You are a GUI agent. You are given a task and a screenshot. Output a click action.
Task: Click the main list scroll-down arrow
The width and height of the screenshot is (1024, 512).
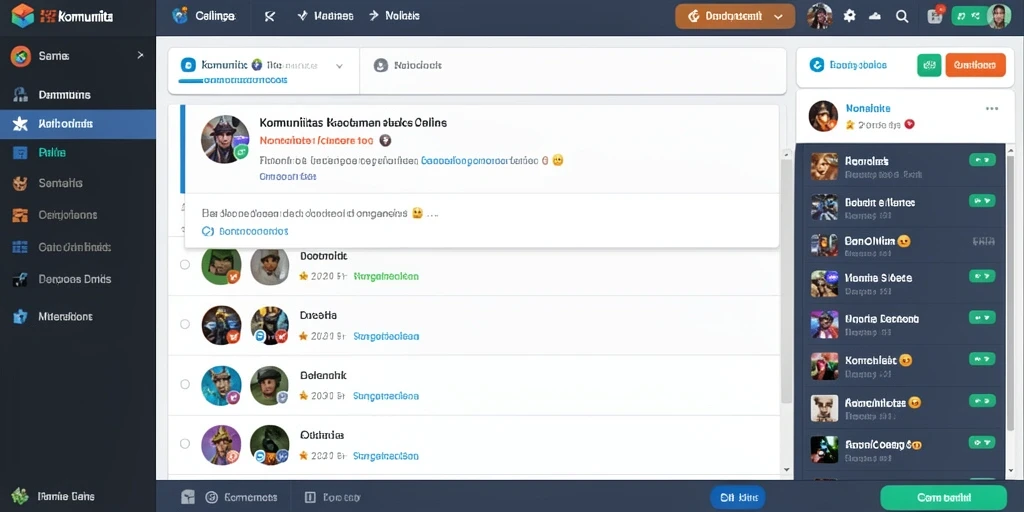click(x=786, y=470)
